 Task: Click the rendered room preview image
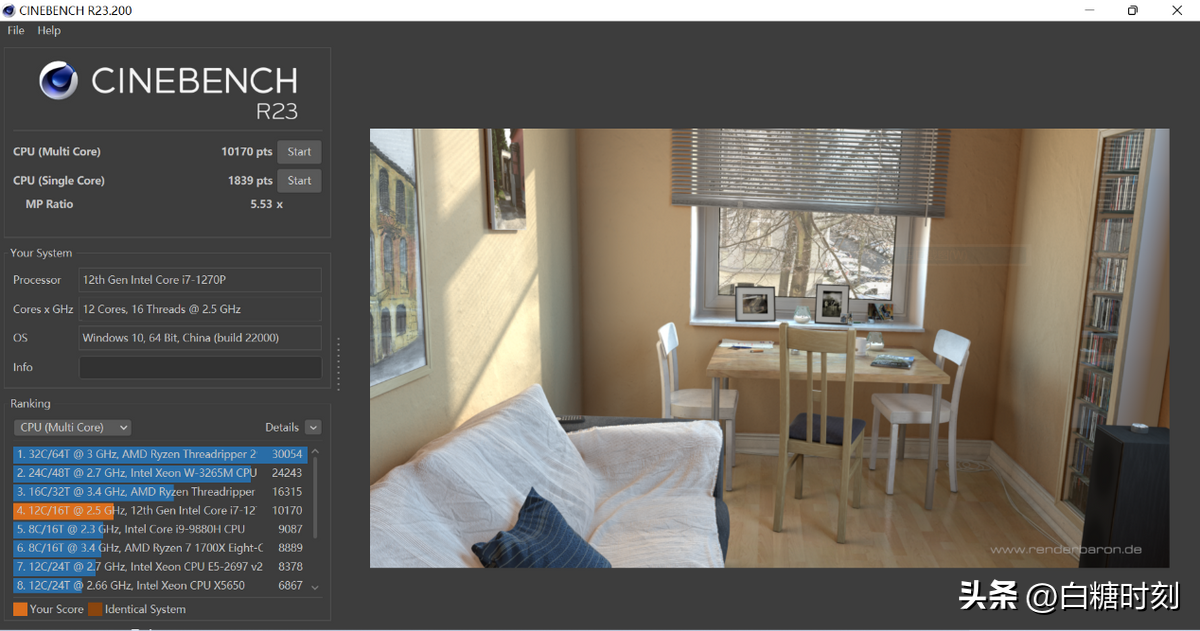pos(769,348)
